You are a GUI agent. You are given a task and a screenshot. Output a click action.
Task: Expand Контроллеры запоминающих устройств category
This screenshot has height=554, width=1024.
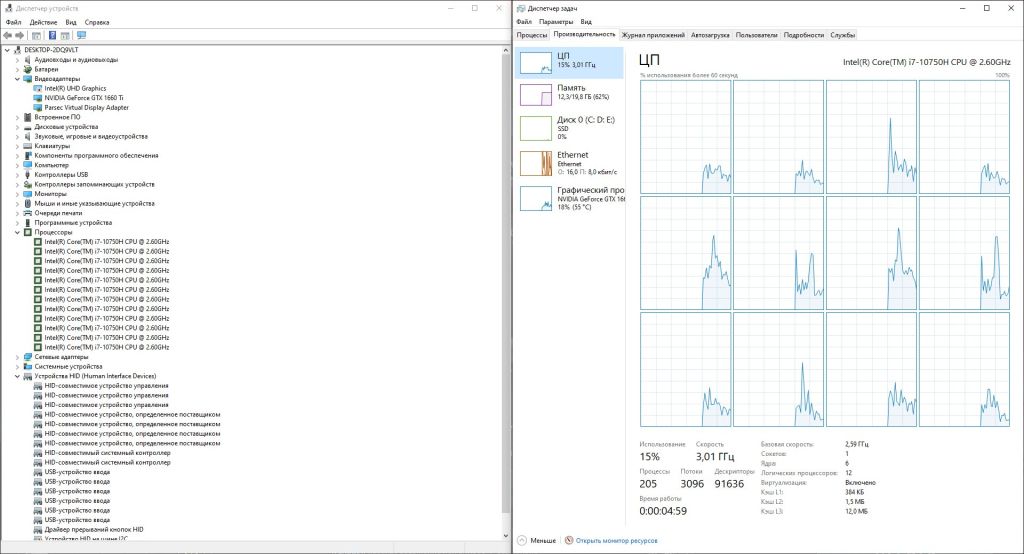coord(18,184)
